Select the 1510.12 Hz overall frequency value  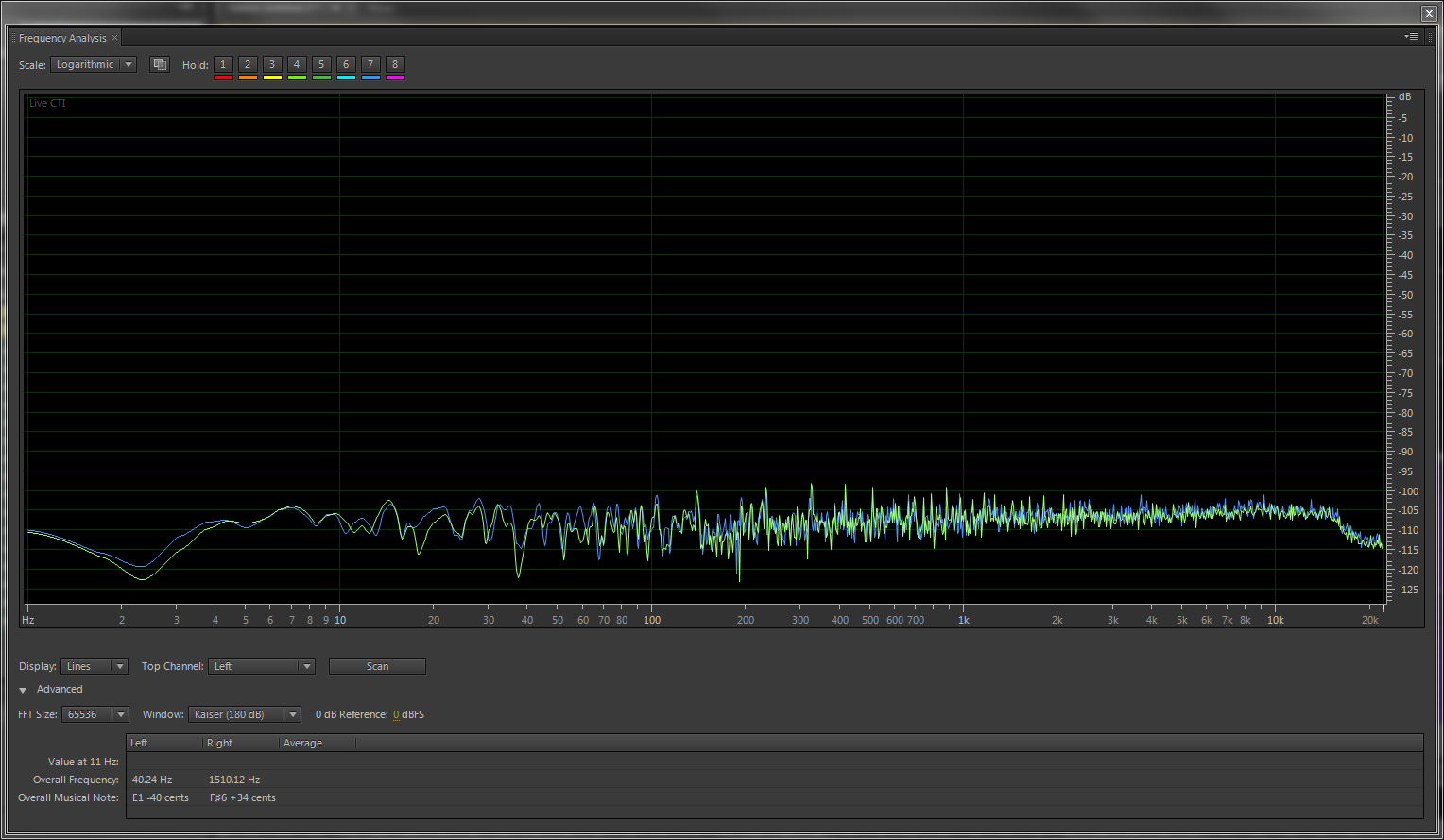(x=234, y=780)
